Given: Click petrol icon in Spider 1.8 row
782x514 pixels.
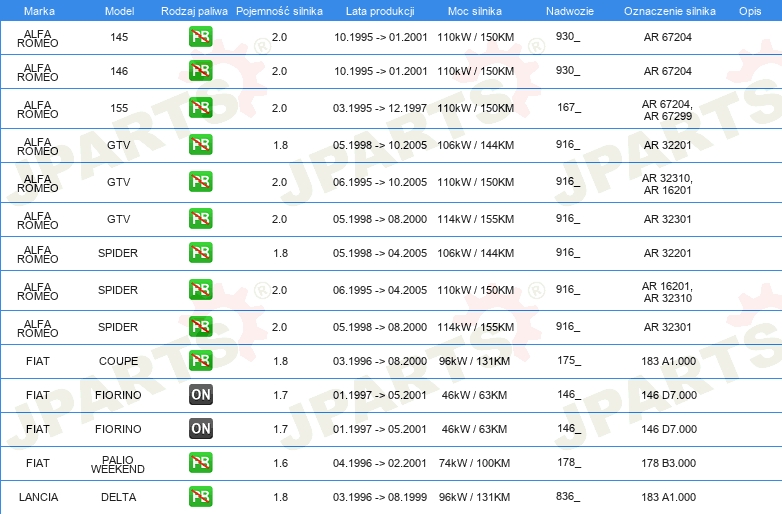Looking at the screenshot, I should 201,252.
